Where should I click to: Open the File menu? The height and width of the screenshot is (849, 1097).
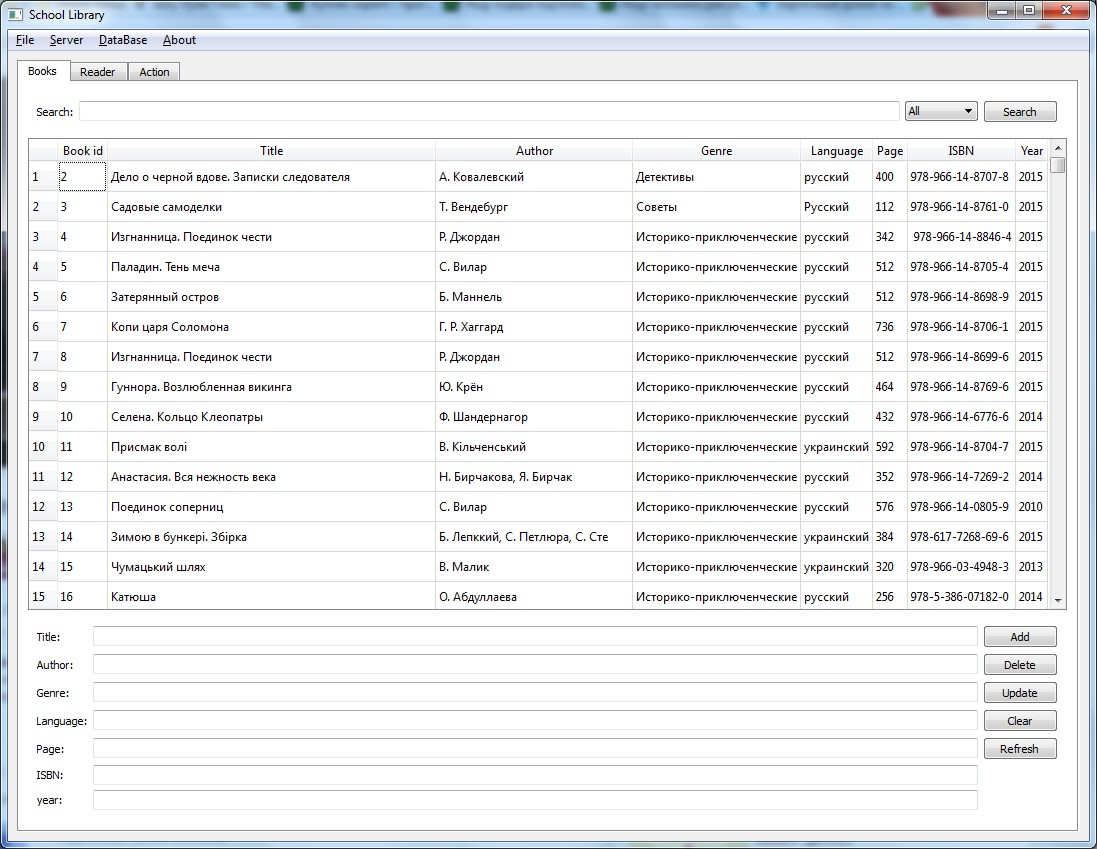click(x=25, y=40)
